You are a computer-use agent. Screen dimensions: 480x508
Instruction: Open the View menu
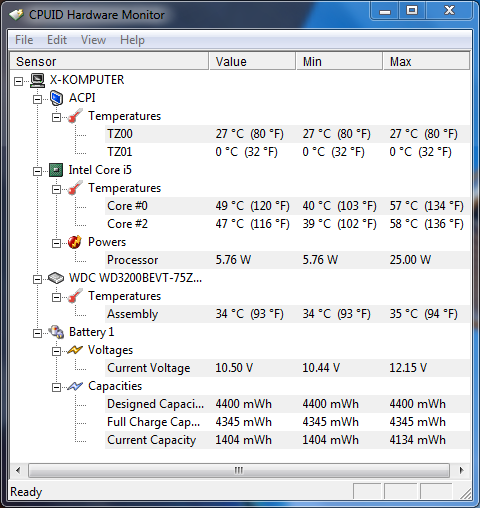coord(93,40)
